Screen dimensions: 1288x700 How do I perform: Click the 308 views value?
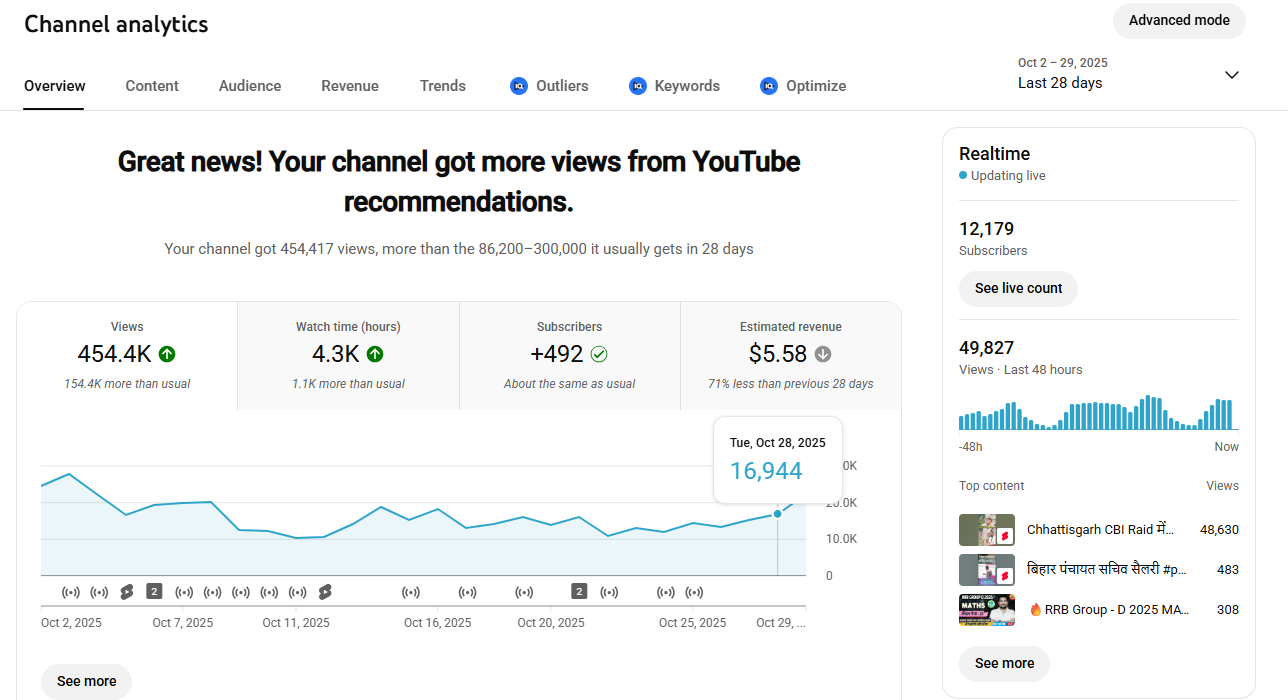tap(1228, 610)
